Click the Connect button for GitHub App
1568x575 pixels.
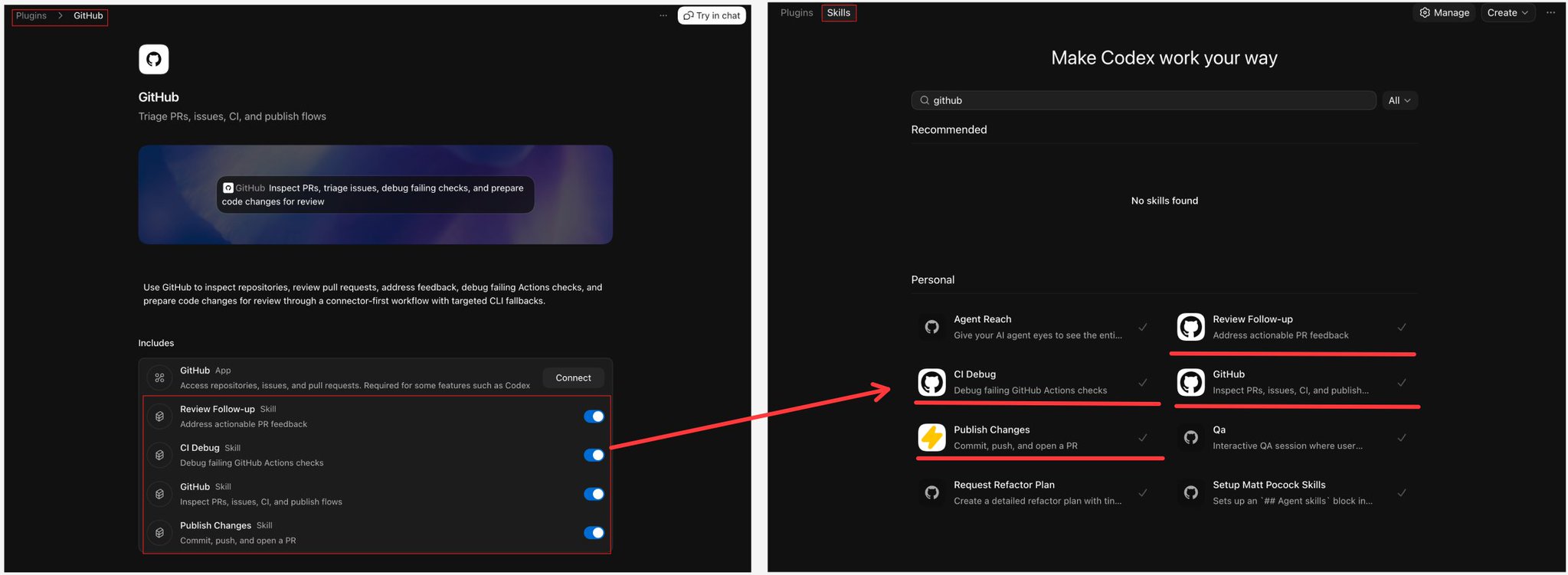coord(573,377)
